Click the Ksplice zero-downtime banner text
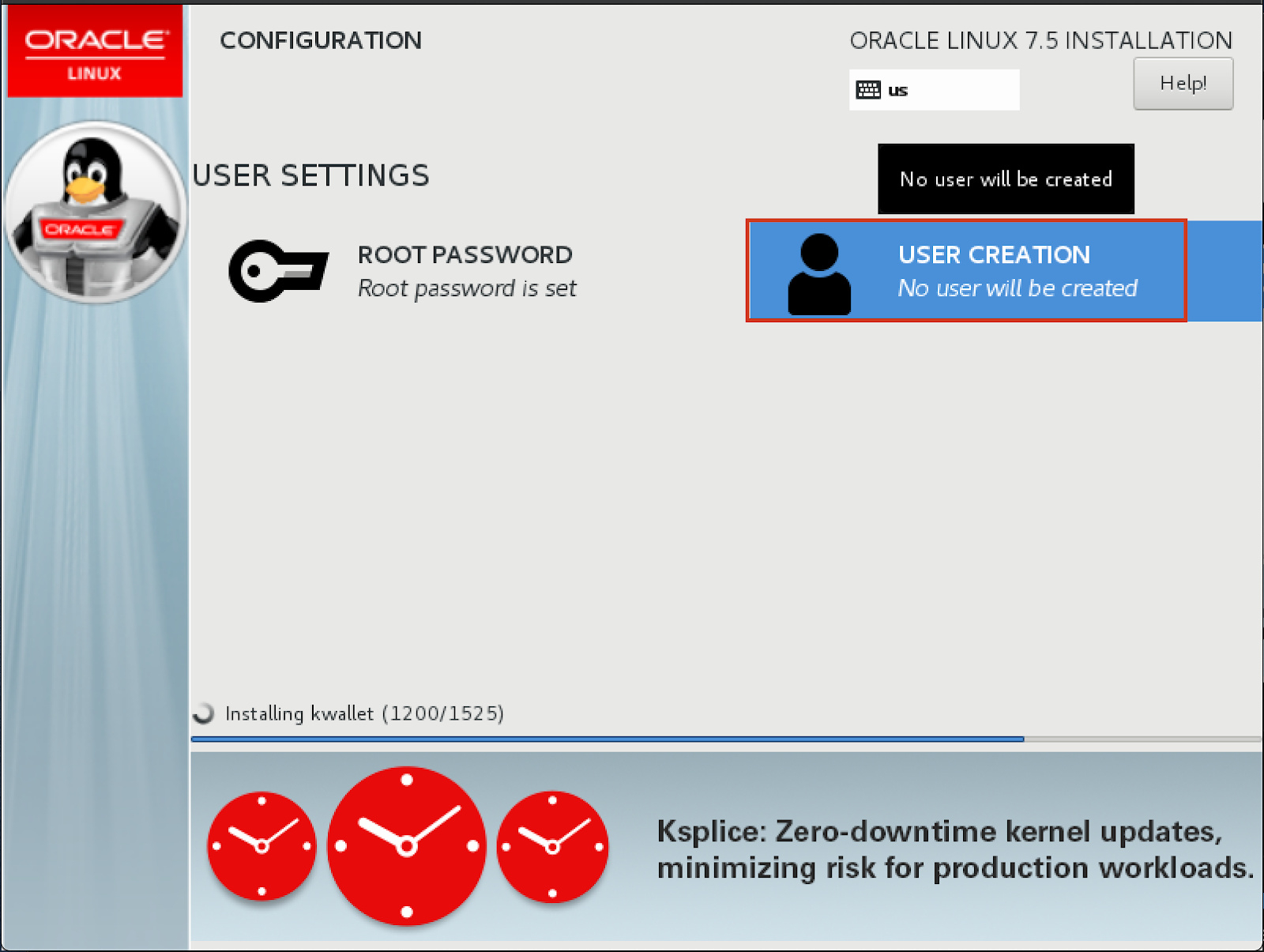The width and height of the screenshot is (1264, 952). 955,849
